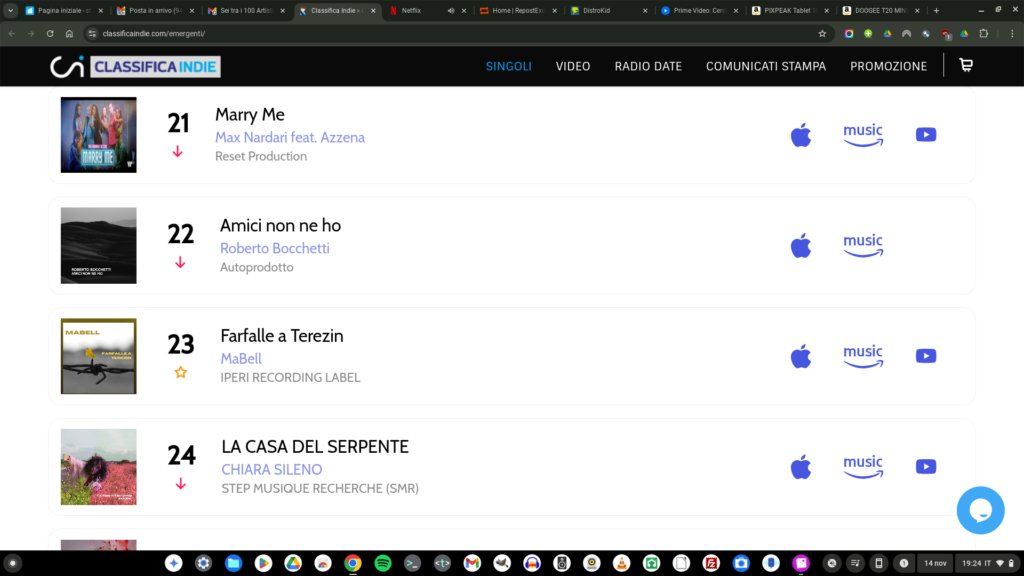Bookmark this page with the star icon

pyautogui.click(x=822, y=33)
